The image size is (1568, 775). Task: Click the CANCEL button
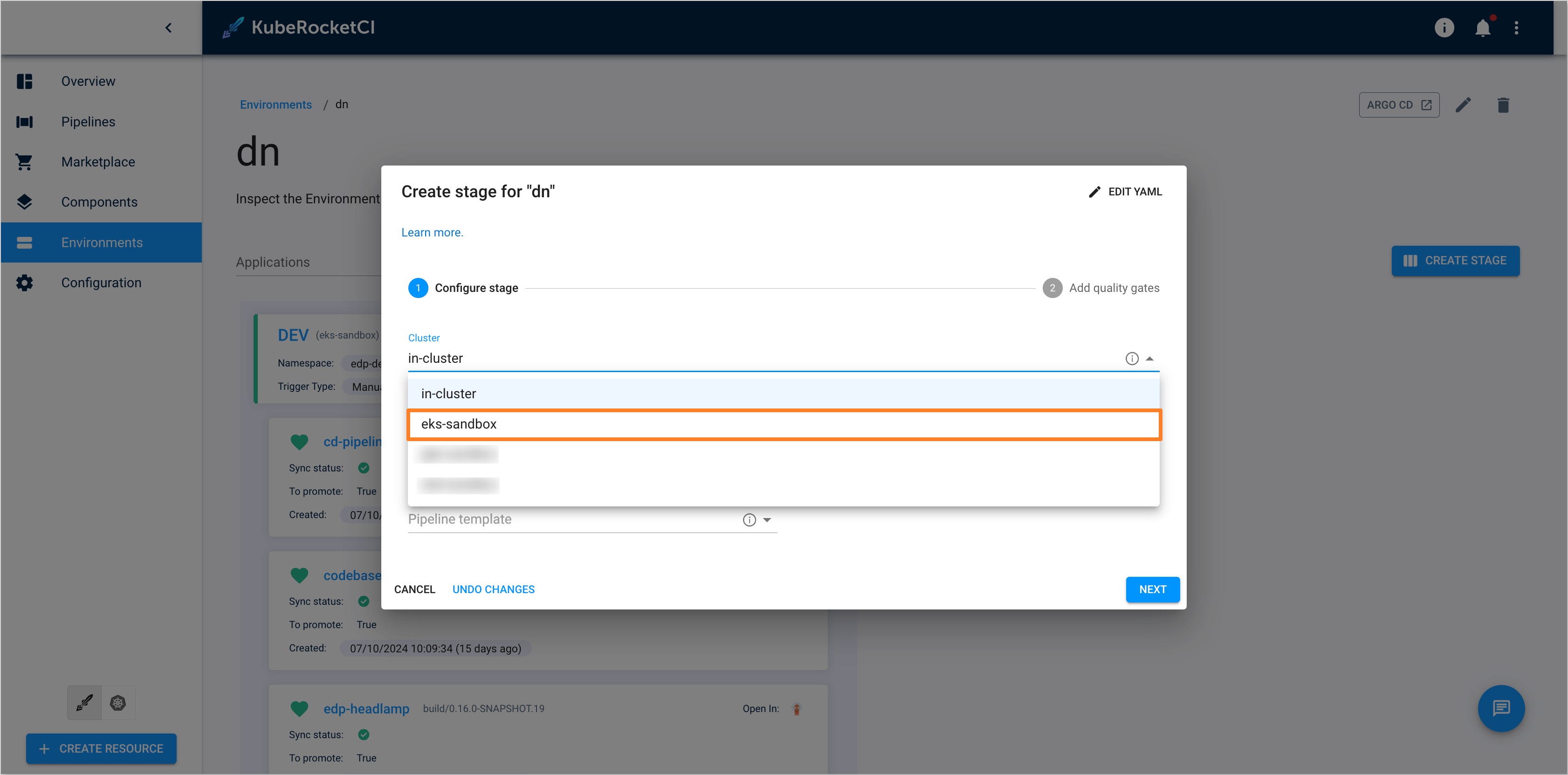pos(414,589)
